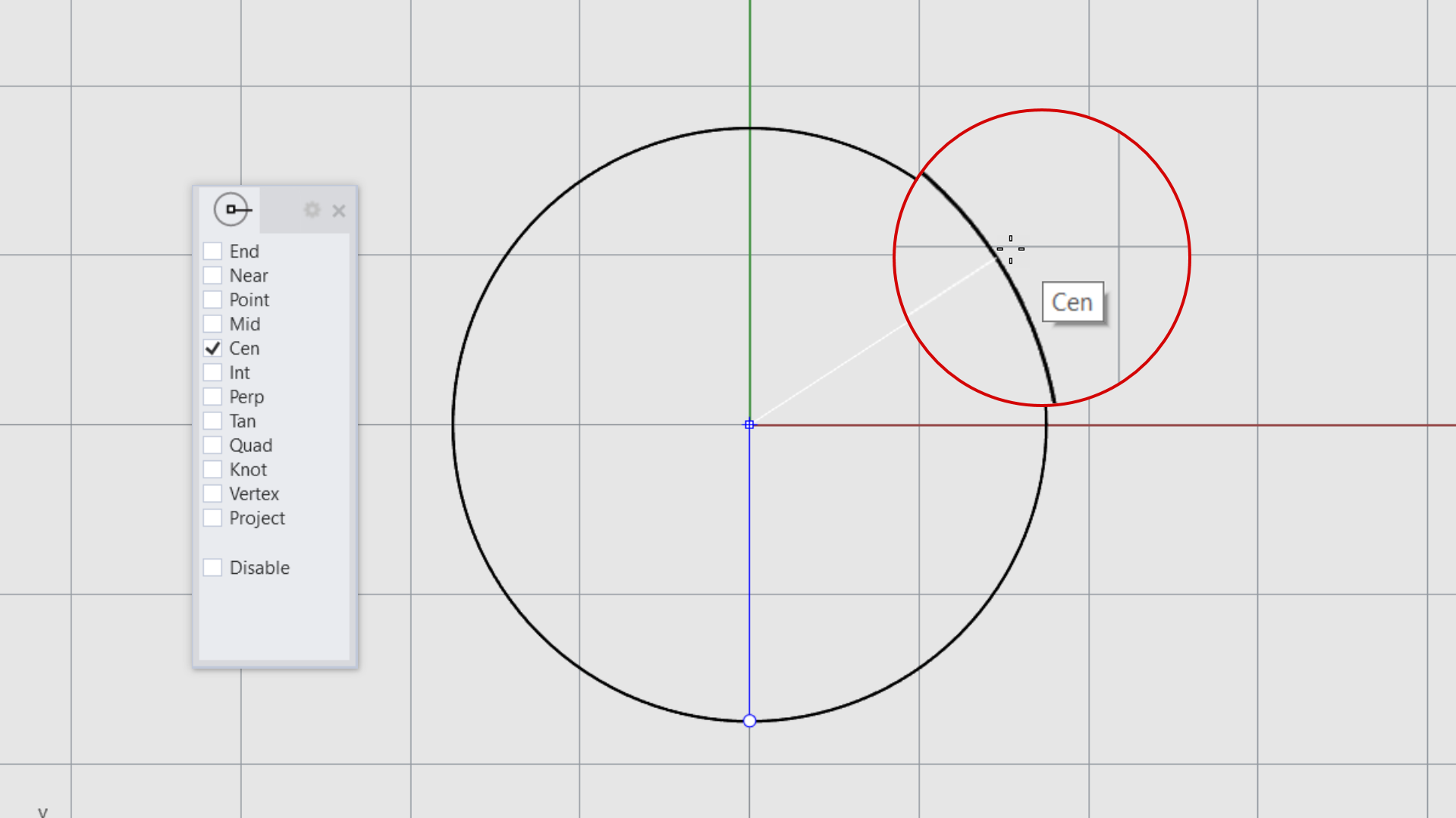Close the Osnap panel
Viewport: 1456px width, 818px height.
[339, 211]
